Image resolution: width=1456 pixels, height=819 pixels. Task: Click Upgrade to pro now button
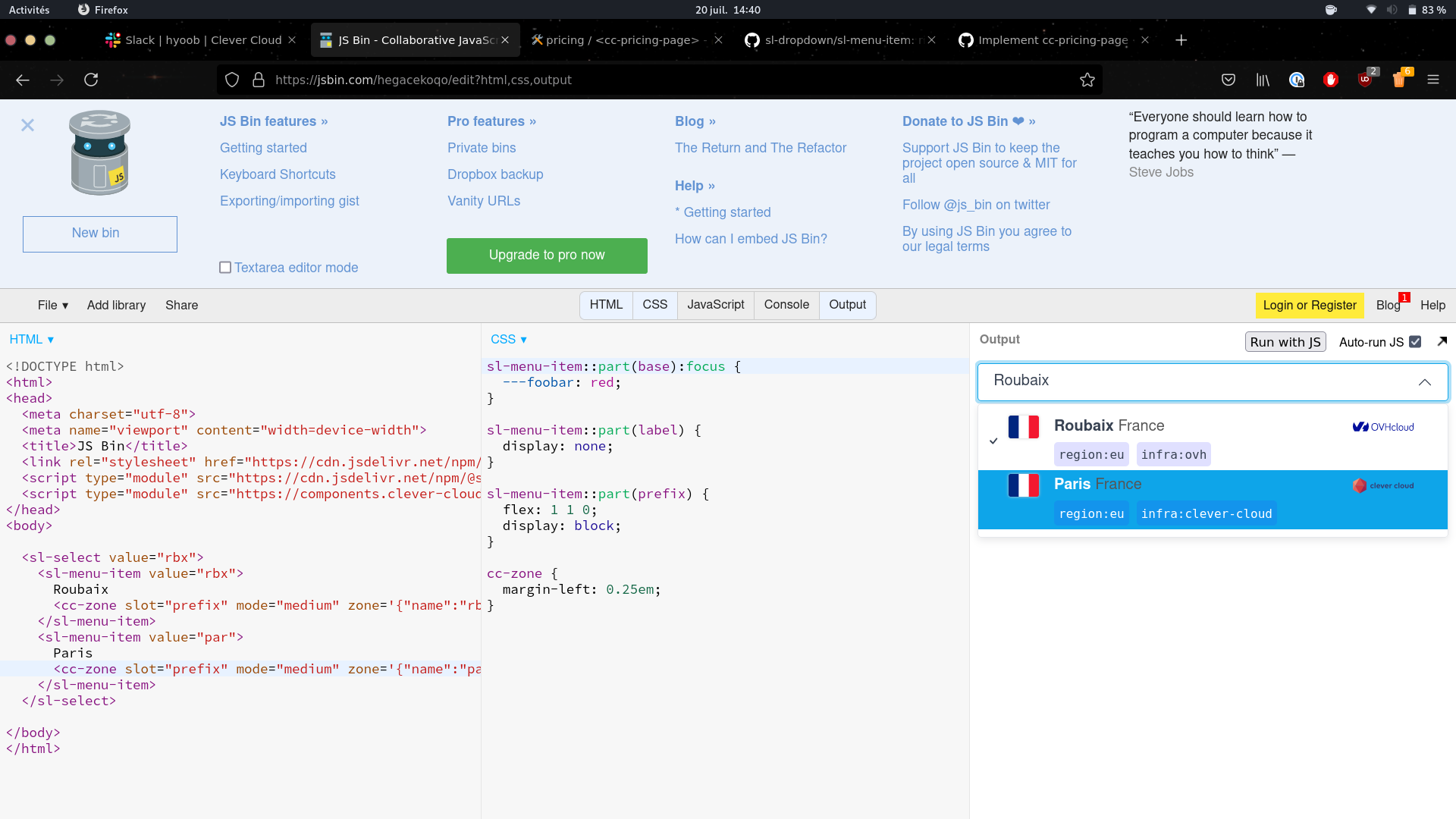(547, 256)
